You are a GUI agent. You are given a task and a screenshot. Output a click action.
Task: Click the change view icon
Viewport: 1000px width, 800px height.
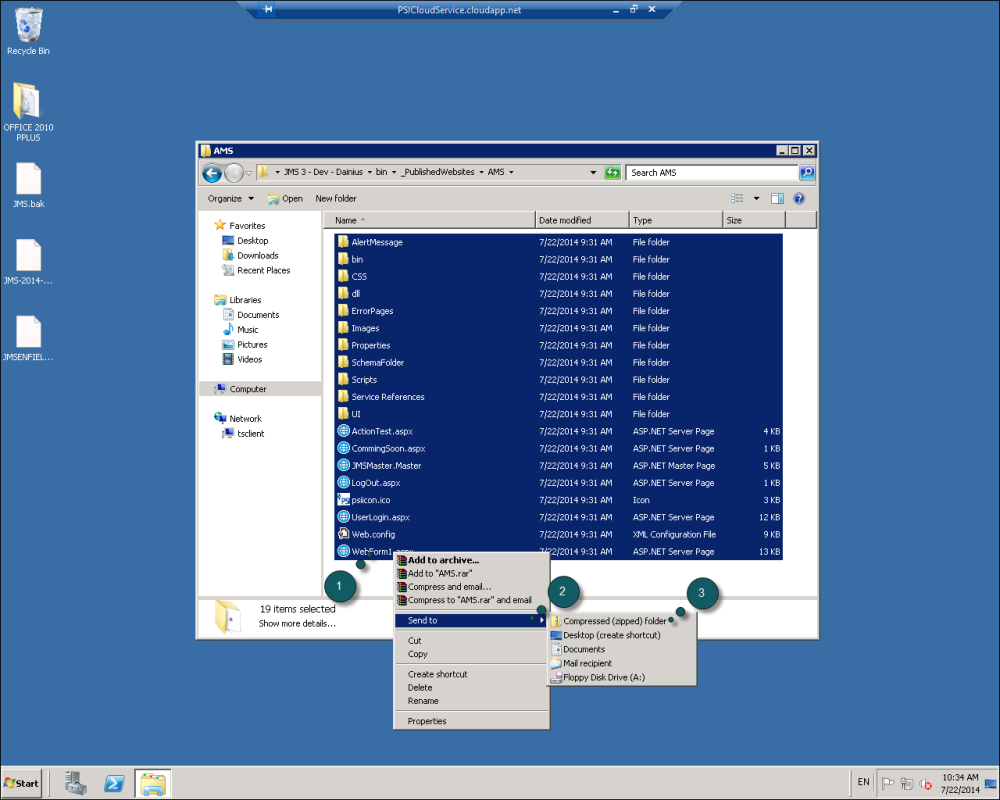point(737,198)
